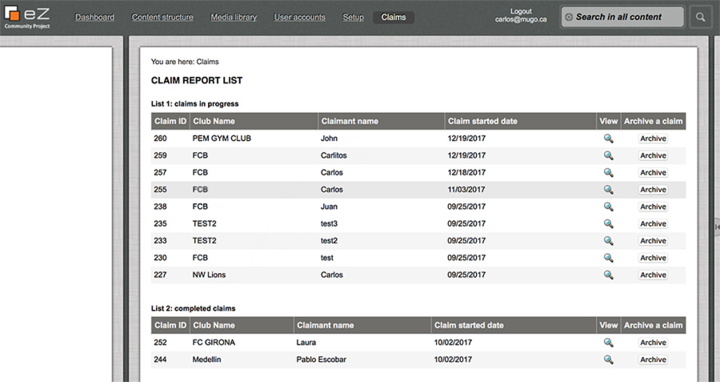
Task: Collapse right panel using edge handle
Action: pyautogui.click(x=717, y=227)
